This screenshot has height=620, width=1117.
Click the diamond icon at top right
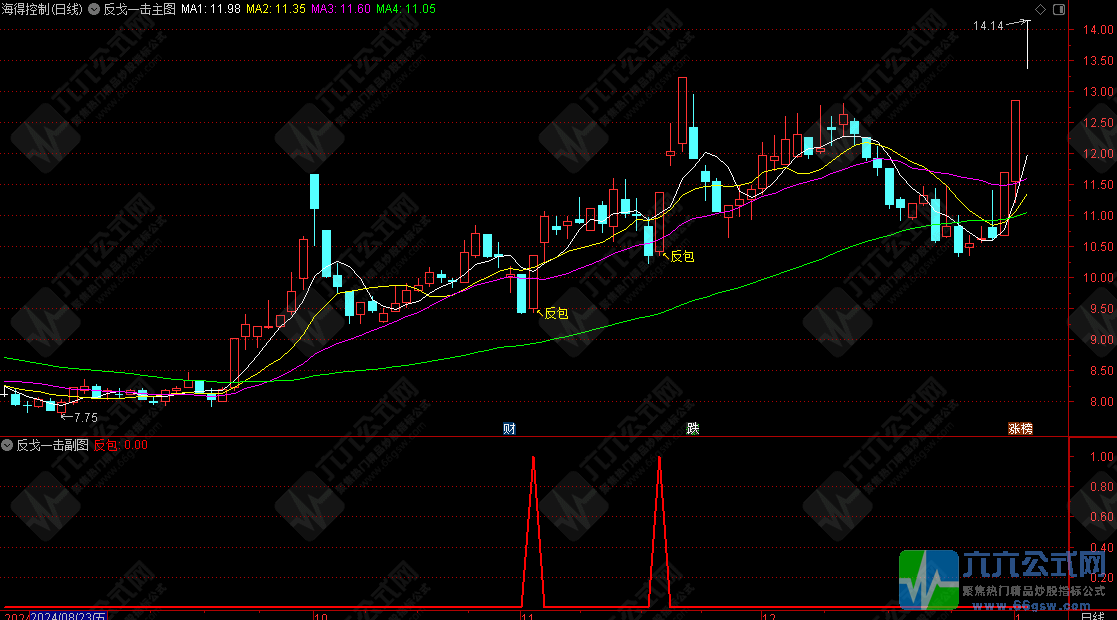1039,9
